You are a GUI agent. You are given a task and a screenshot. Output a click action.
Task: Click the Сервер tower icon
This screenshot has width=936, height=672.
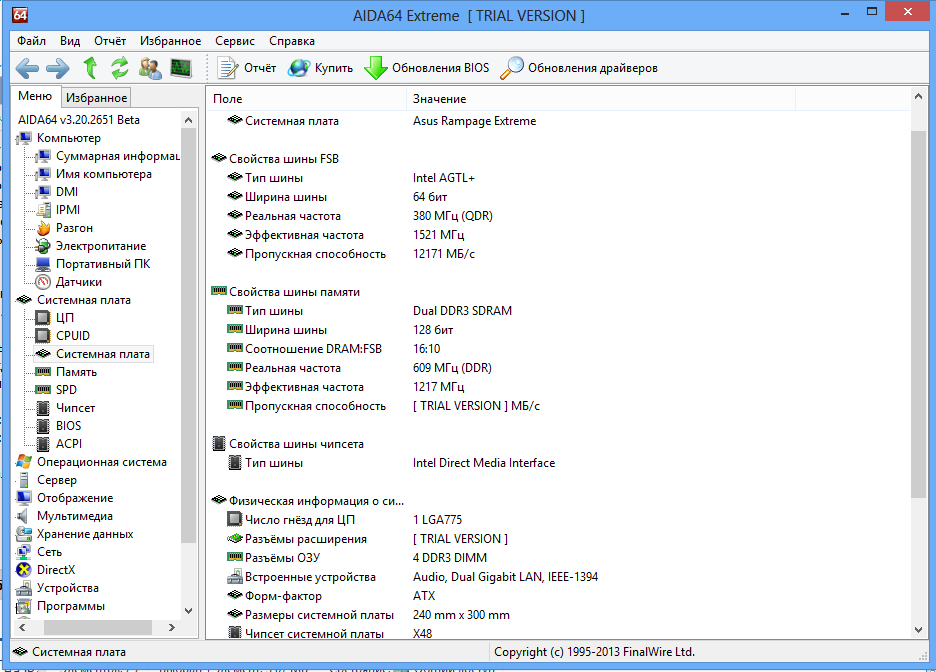click(24, 480)
